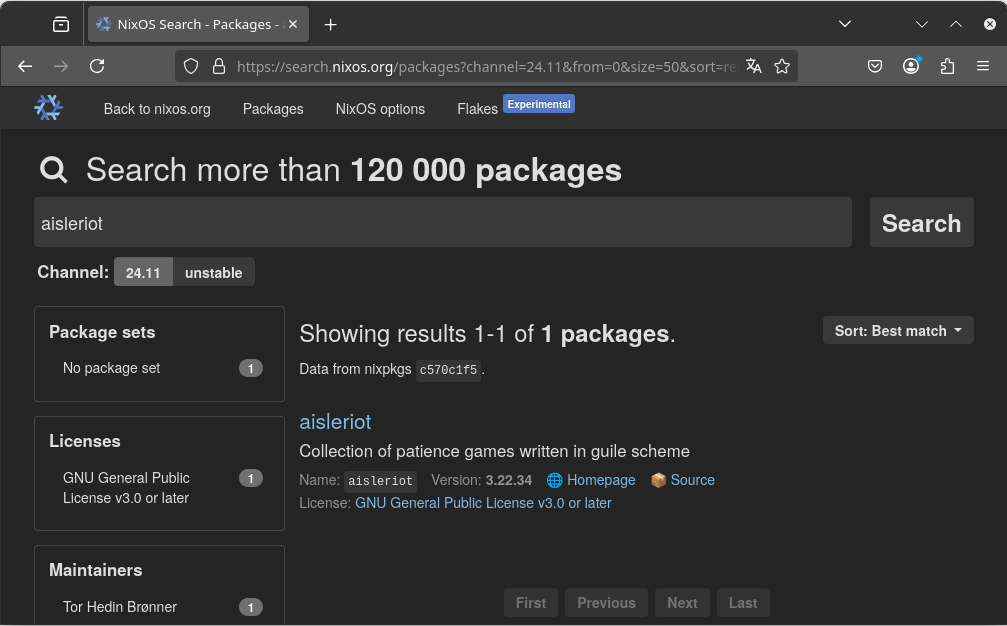The width and height of the screenshot is (1007, 626).
Task: Open the NixOS options menu item
Action: [380, 109]
